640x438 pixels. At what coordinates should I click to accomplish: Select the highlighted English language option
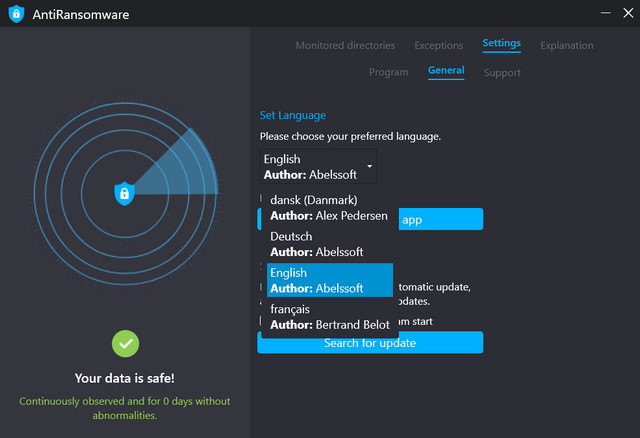330,280
